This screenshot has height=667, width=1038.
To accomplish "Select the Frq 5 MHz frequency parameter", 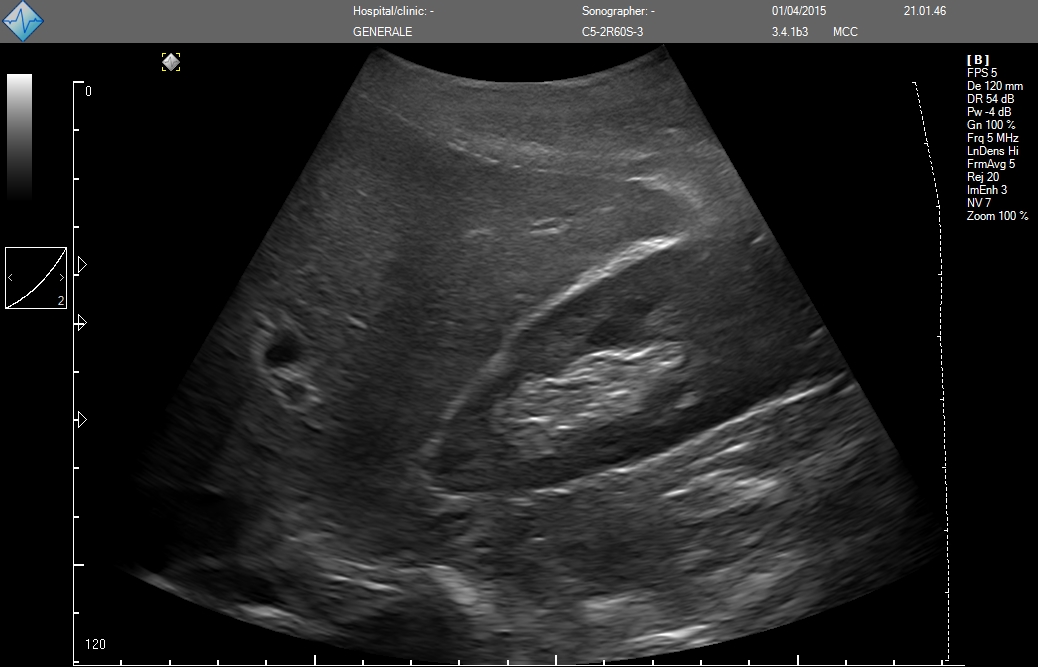I will tap(992, 138).
